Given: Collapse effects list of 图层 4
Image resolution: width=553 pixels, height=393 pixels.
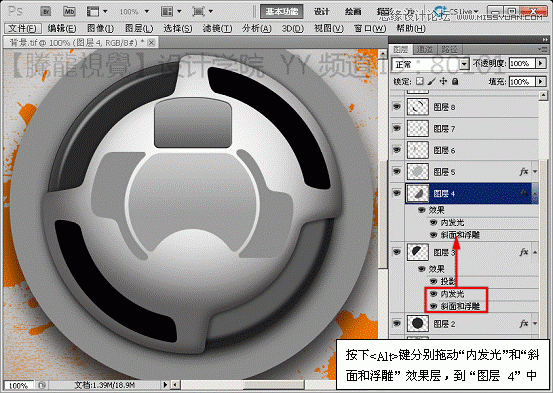Looking at the screenshot, I should pyautogui.click(x=535, y=193).
